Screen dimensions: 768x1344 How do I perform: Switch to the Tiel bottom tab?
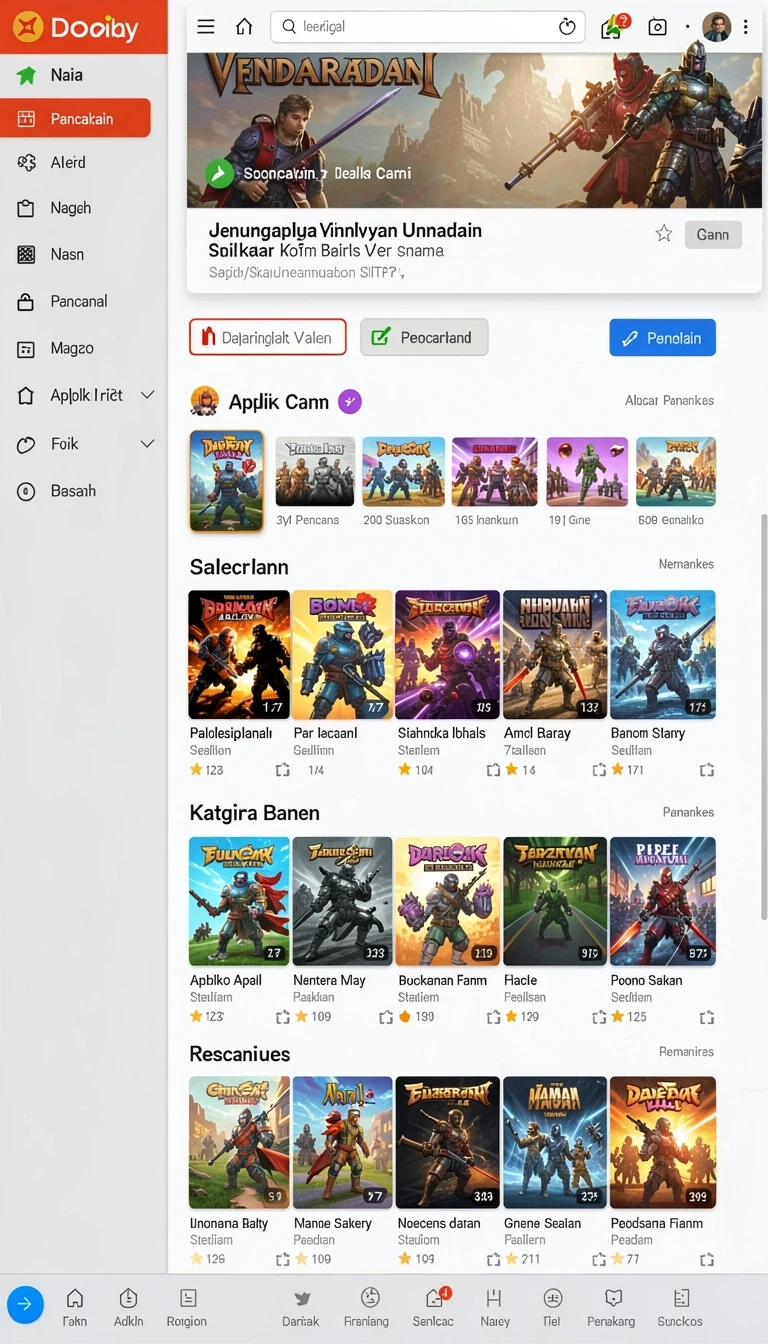coord(552,1307)
